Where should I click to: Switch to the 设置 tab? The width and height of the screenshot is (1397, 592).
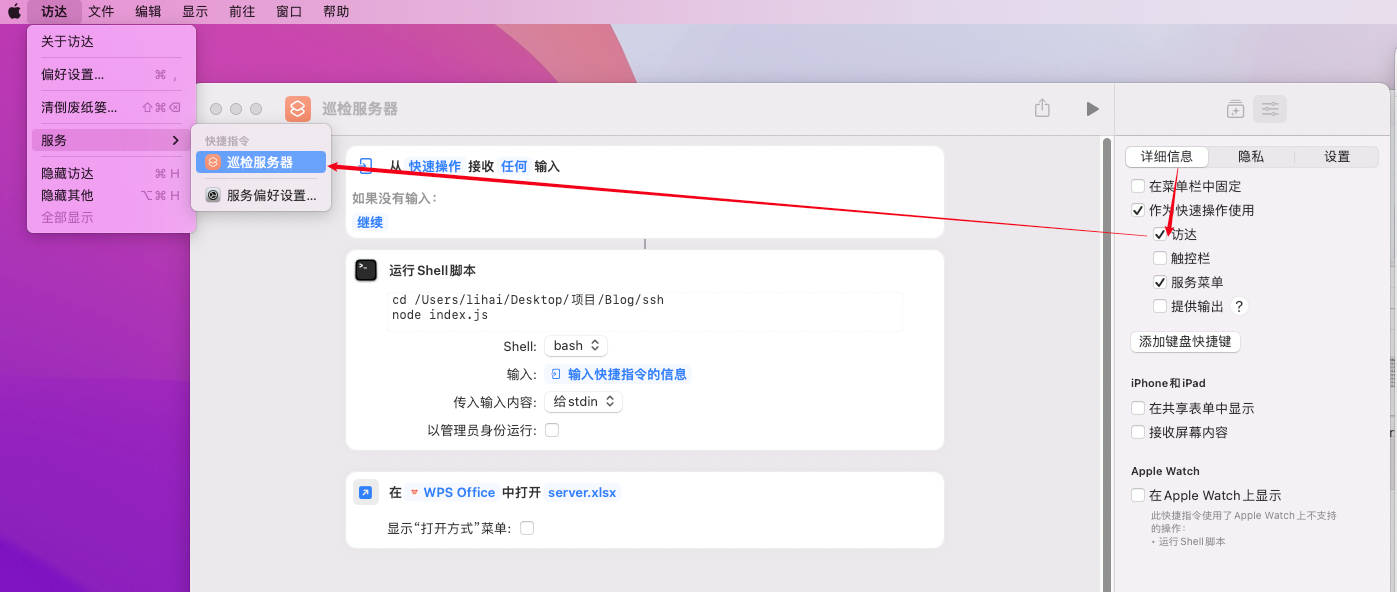1336,157
